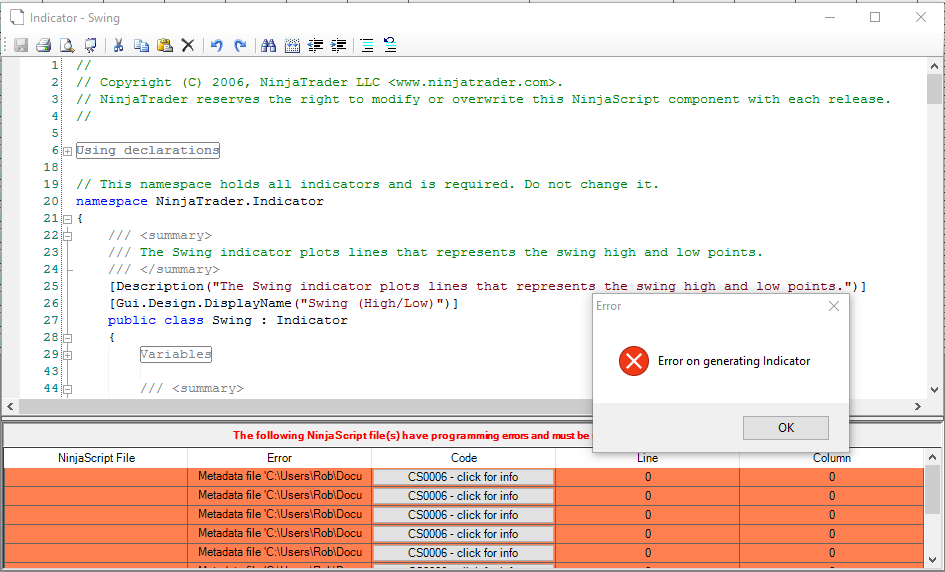945x572 pixels.
Task: Open Find with the binoculars icon
Action: click(268, 45)
